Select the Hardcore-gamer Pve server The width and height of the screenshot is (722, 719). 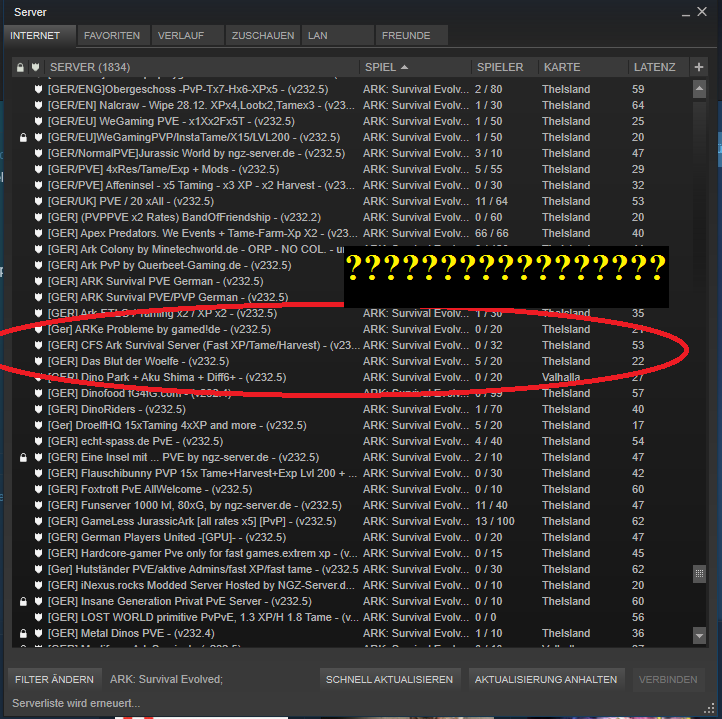[x=352, y=554]
